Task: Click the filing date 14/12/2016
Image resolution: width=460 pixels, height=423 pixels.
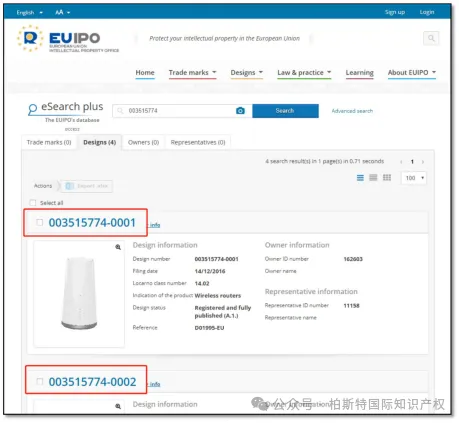Action: click(210, 271)
